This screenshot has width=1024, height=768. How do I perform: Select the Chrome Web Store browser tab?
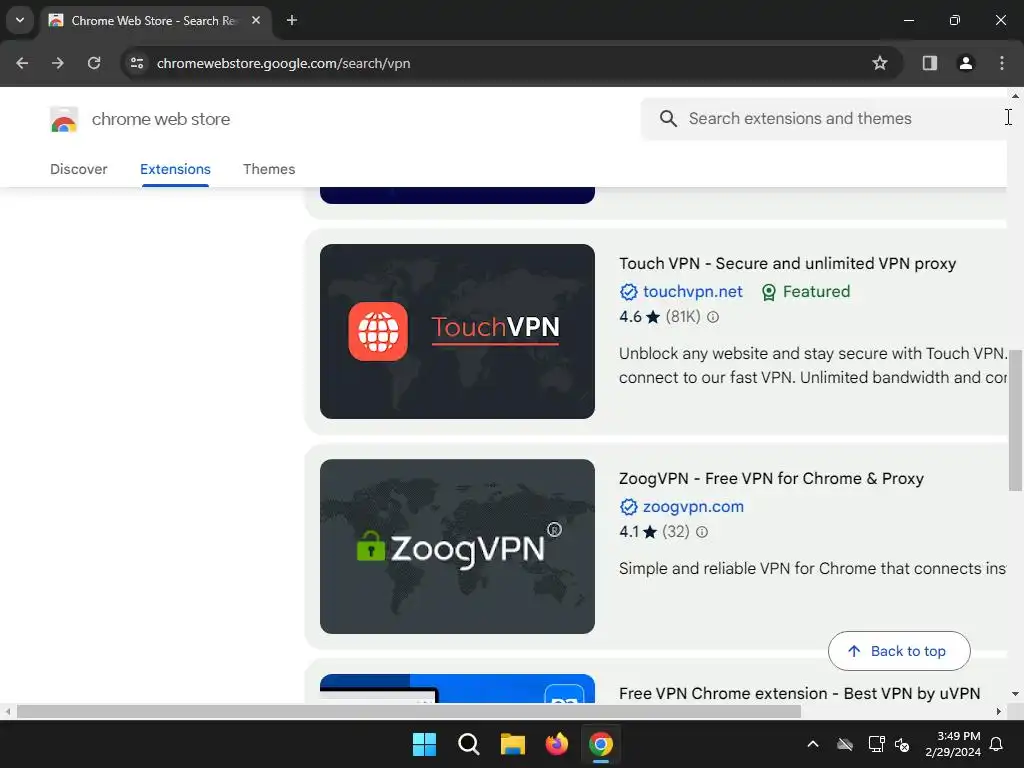pos(155,20)
